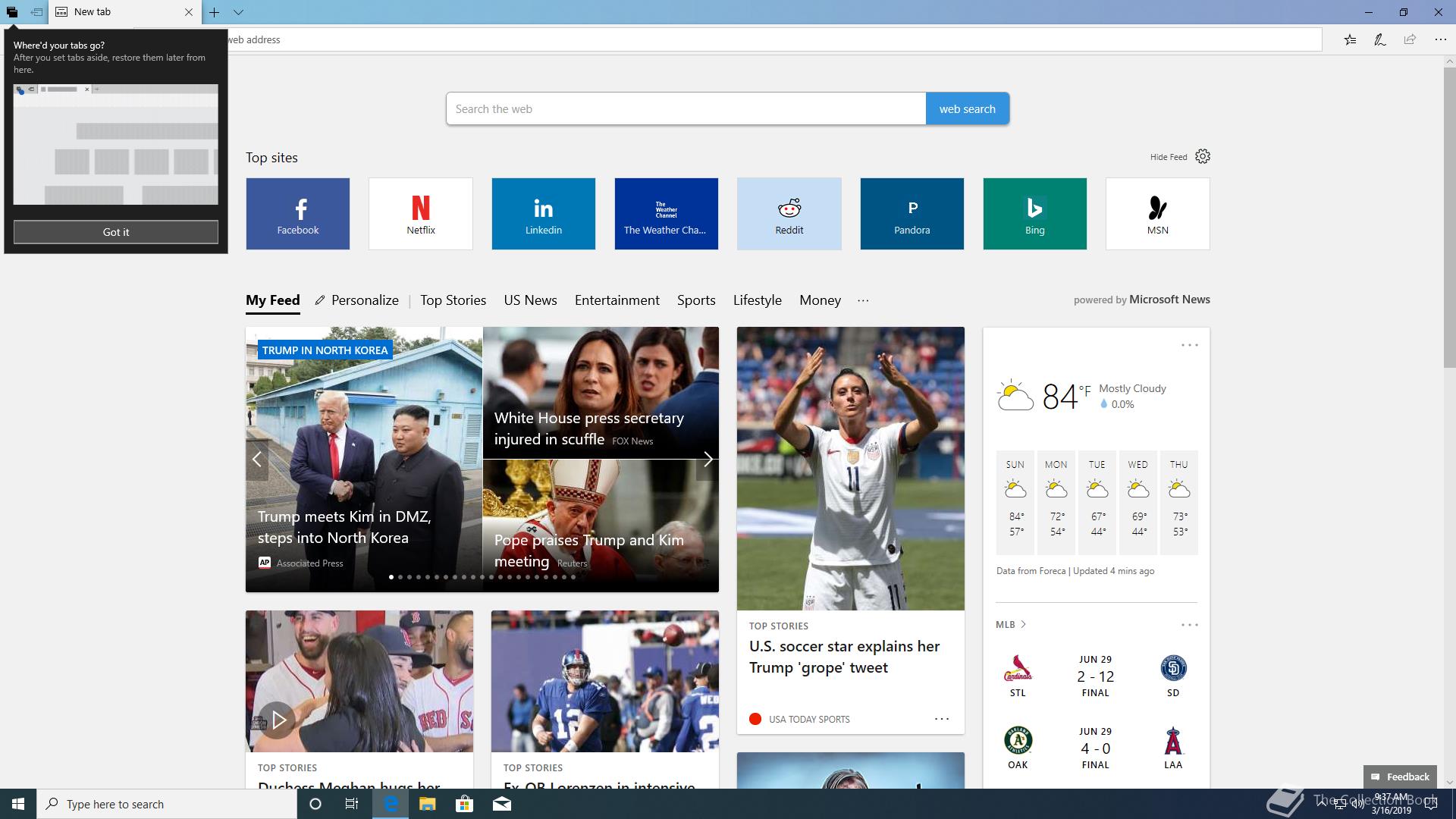Viewport: 1456px width, 819px height.
Task: Click the Add notes pen icon
Action: pyautogui.click(x=1380, y=39)
